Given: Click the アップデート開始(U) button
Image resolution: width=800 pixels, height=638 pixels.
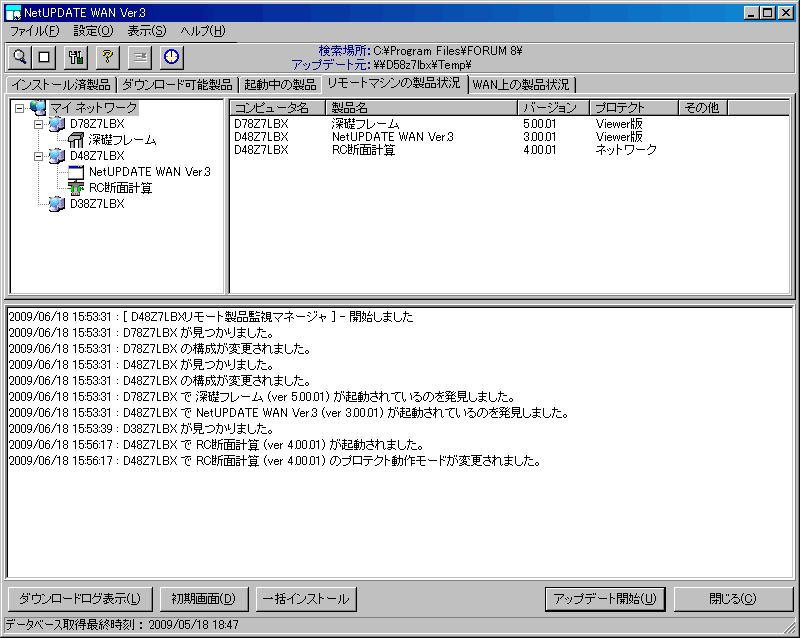Looking at the screenshot, I should [605, 599].
